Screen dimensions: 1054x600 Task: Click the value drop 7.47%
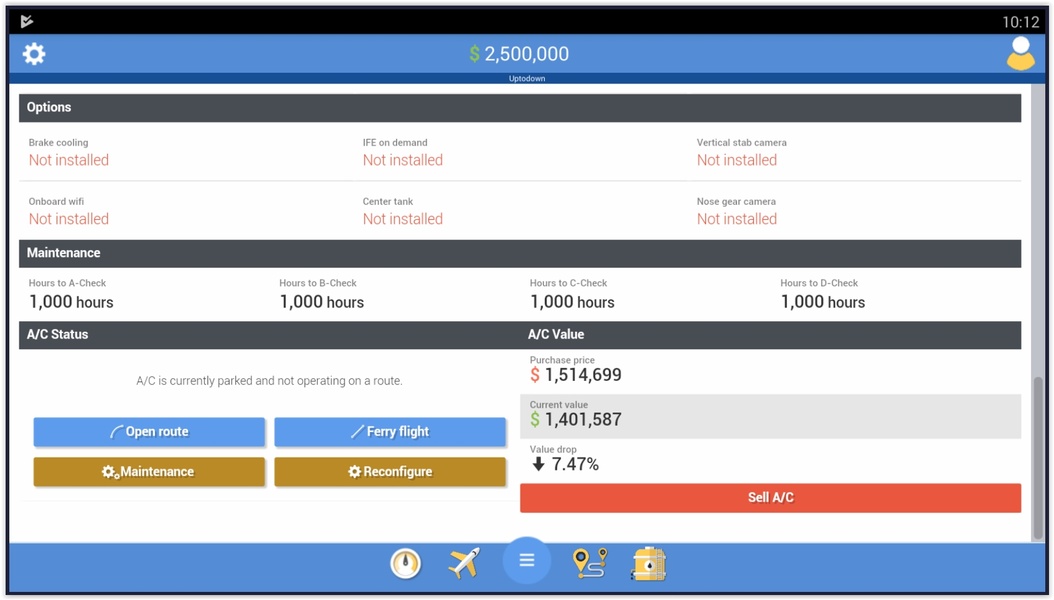565,464
